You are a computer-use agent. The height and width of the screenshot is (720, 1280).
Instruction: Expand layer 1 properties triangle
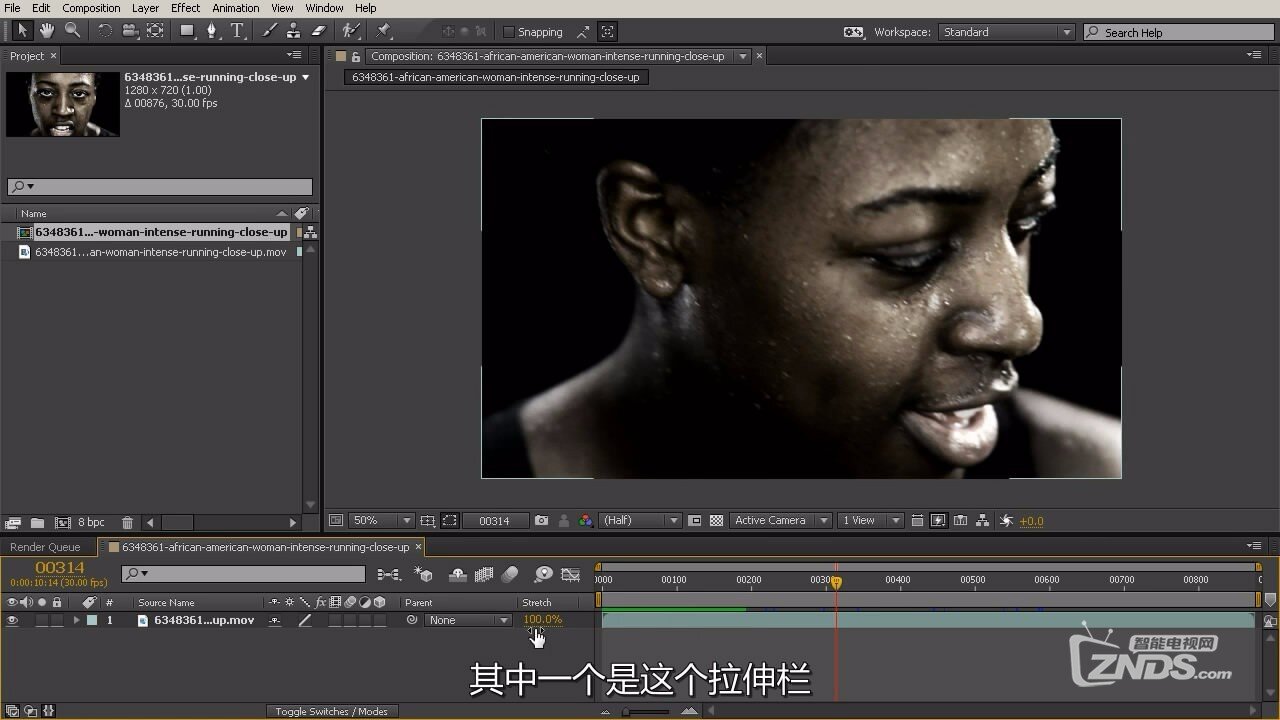[76, 620]
